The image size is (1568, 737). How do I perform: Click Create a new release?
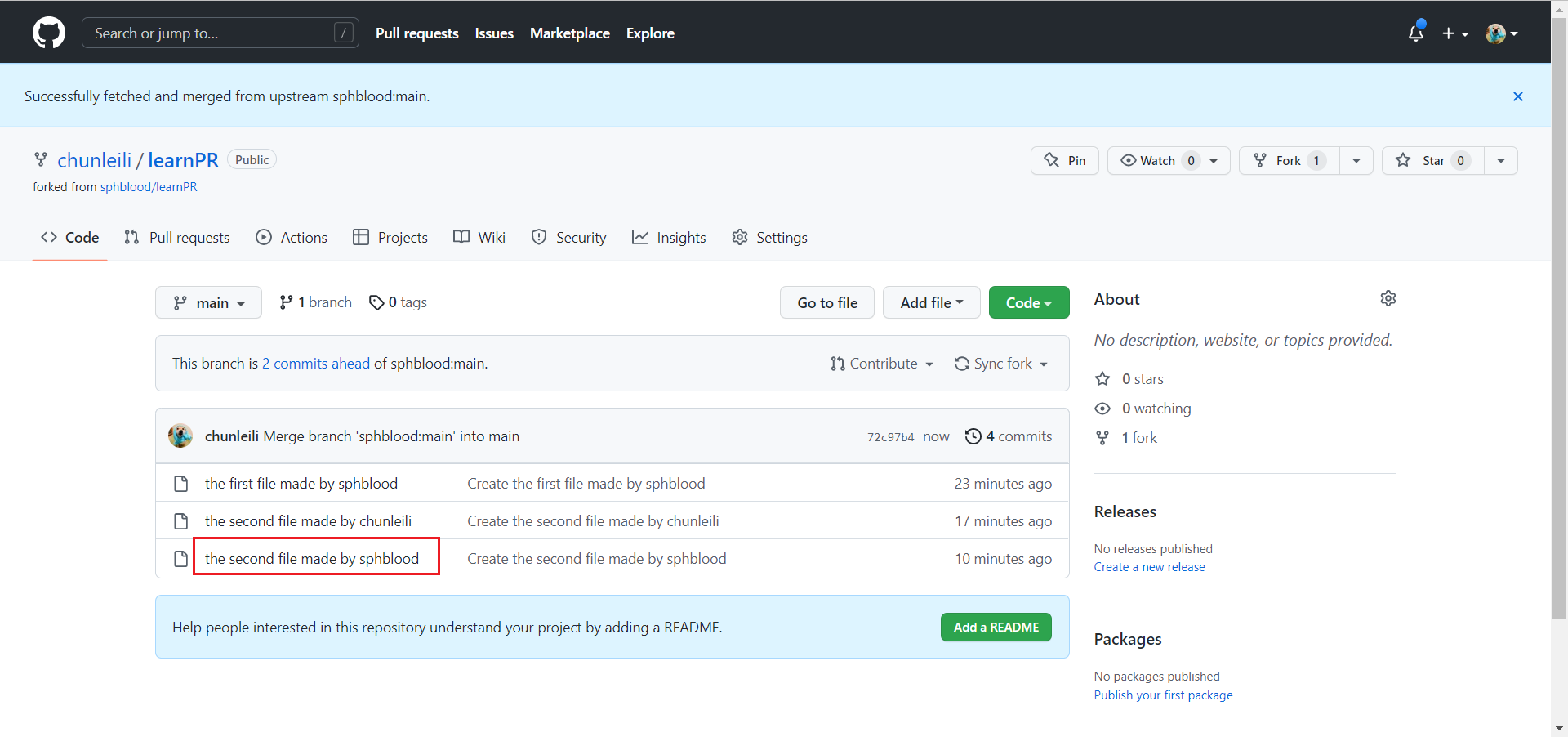point(1150,567)
